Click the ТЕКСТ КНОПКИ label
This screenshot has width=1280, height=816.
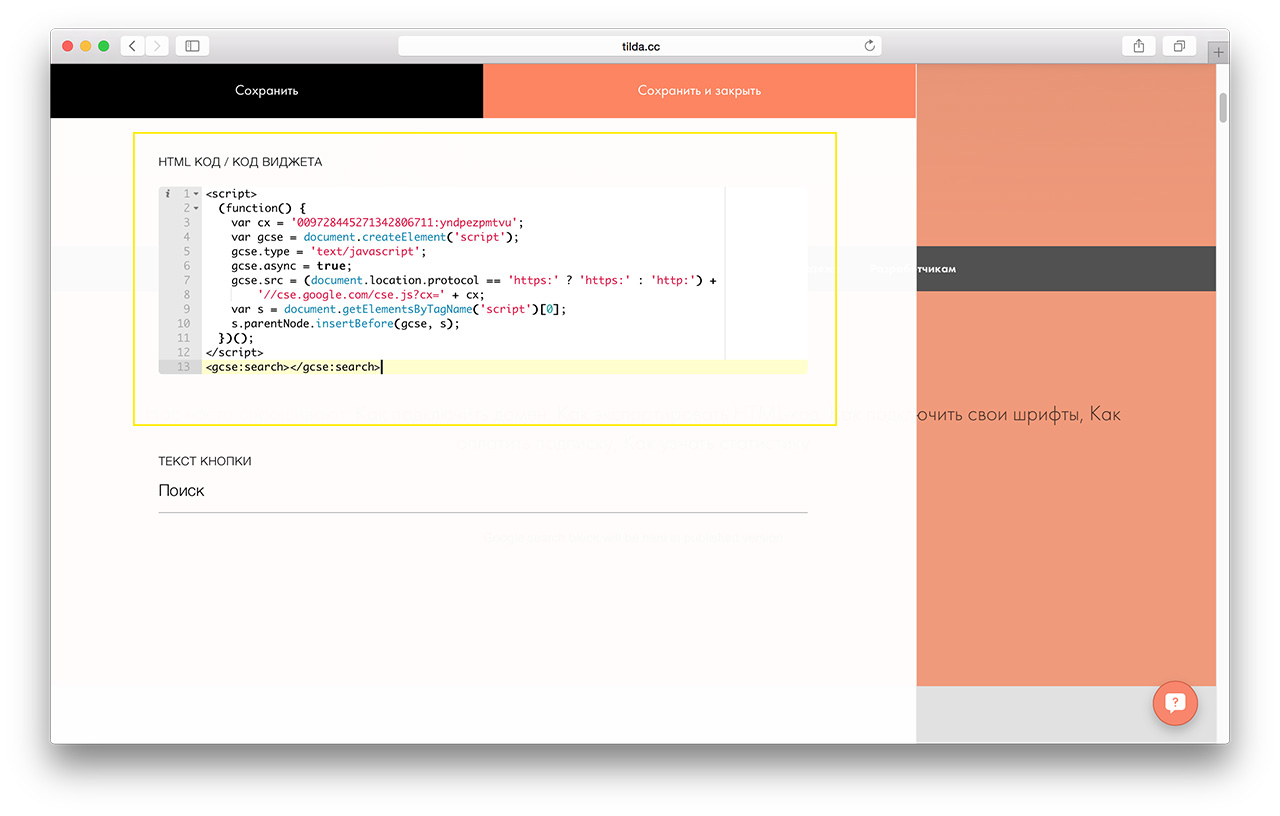[205, 461]
